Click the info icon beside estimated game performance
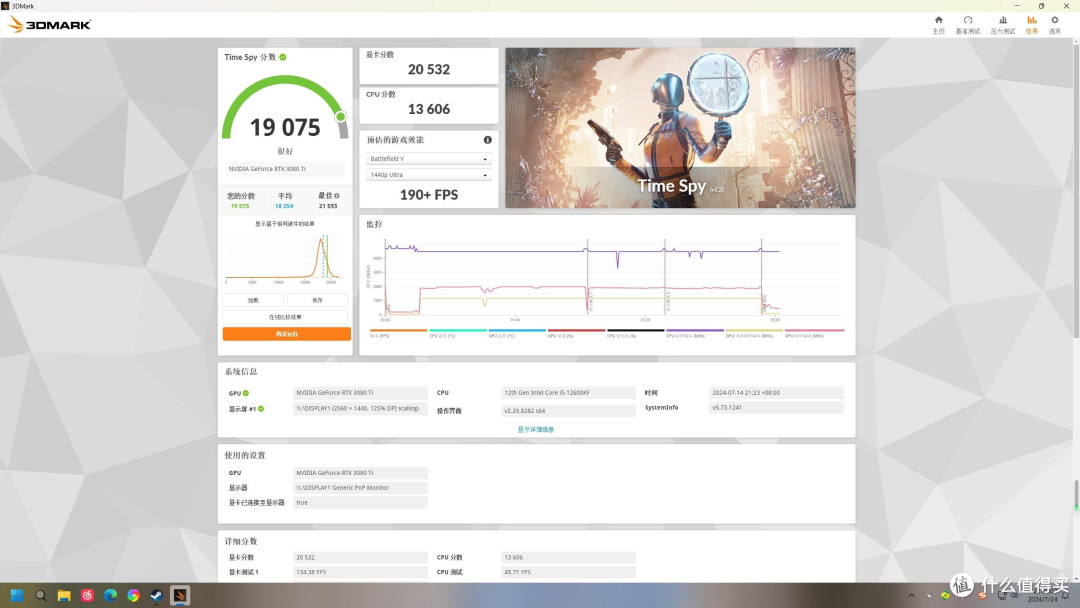This screenshot has width=1080, height=608. [x=488, y=140]
